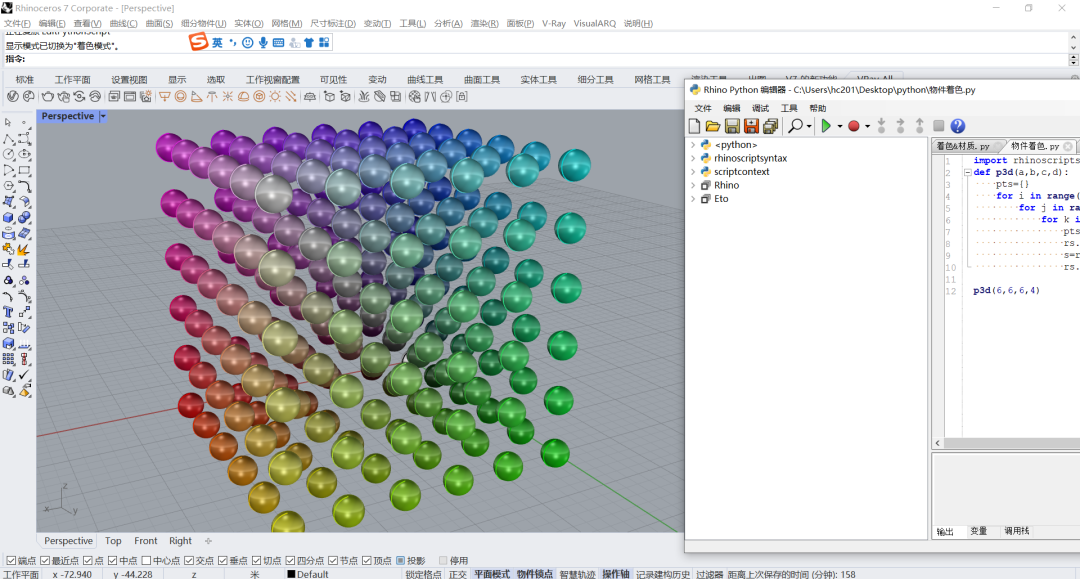Open the Perspective viewport title dropdown arrow
The width and height of the screenshot is (1080, 579).
(103, 116)
